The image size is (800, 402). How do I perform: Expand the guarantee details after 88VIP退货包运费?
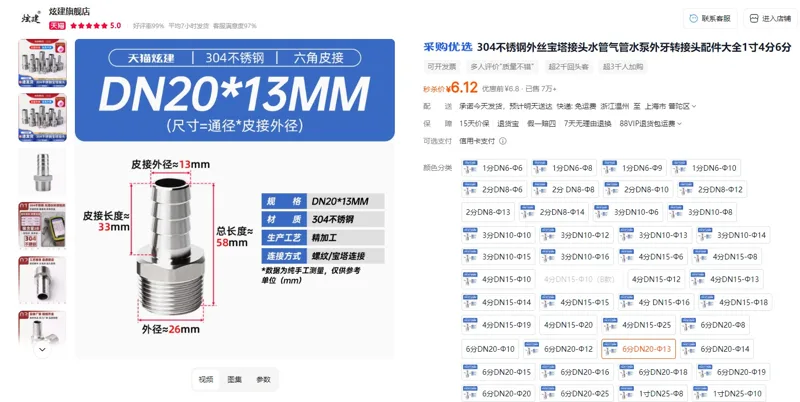[x=679, y=123]
